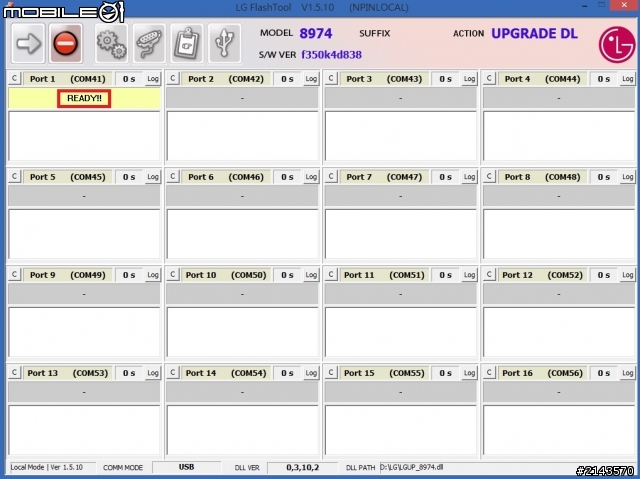Click the Port 7 output log area
The image size is (640, 479).
[x=401, y=234]
